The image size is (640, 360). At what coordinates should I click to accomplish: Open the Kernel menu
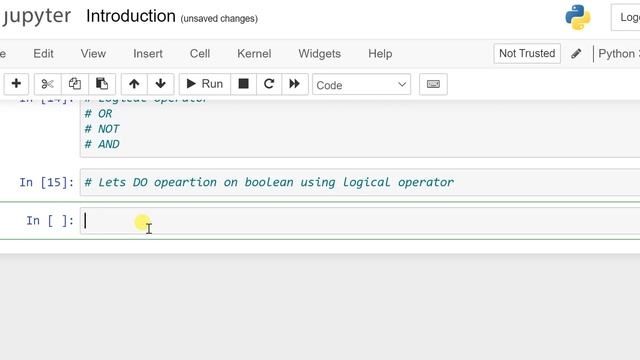254,53
